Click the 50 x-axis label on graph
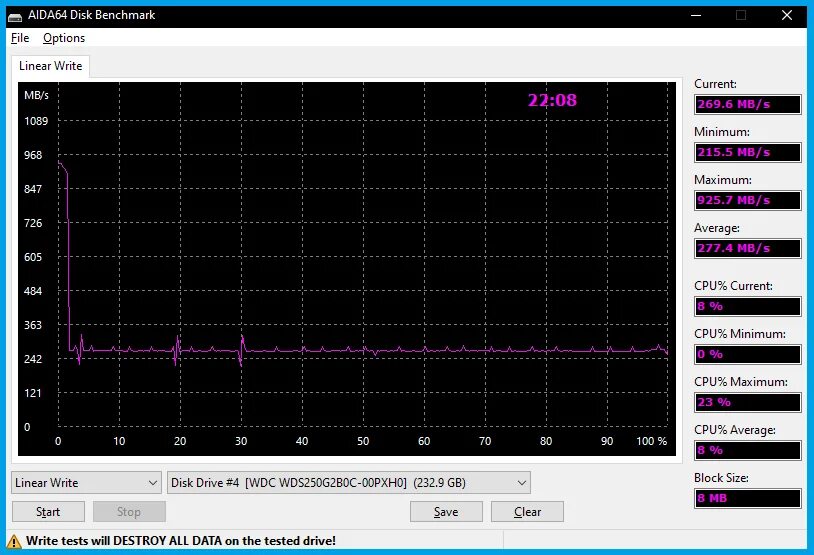This screenshot has height=555, width=814. 363,441
